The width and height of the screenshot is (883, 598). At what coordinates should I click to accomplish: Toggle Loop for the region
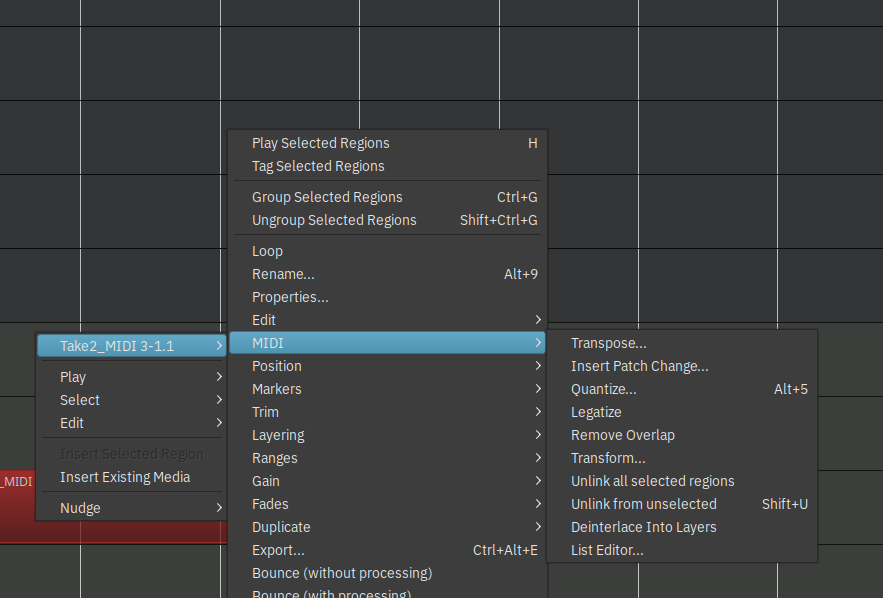click(x=267, y=251)
